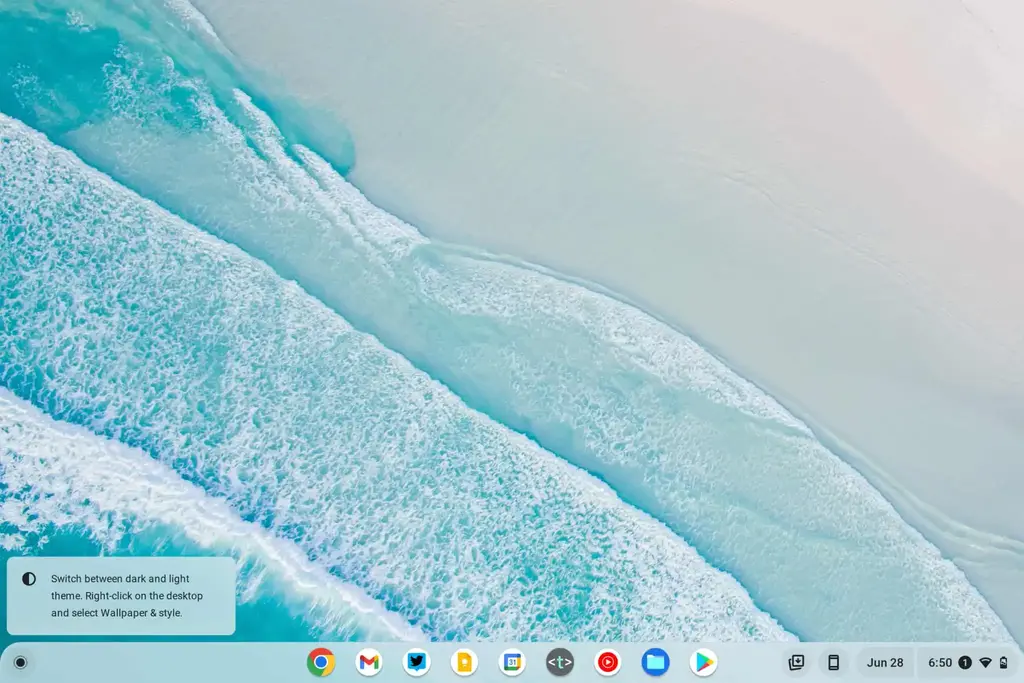The width and height of the screenshot is (1024, 683).
Task: Open Google Calendar from the shelf
Action: (x=512, y=662)
